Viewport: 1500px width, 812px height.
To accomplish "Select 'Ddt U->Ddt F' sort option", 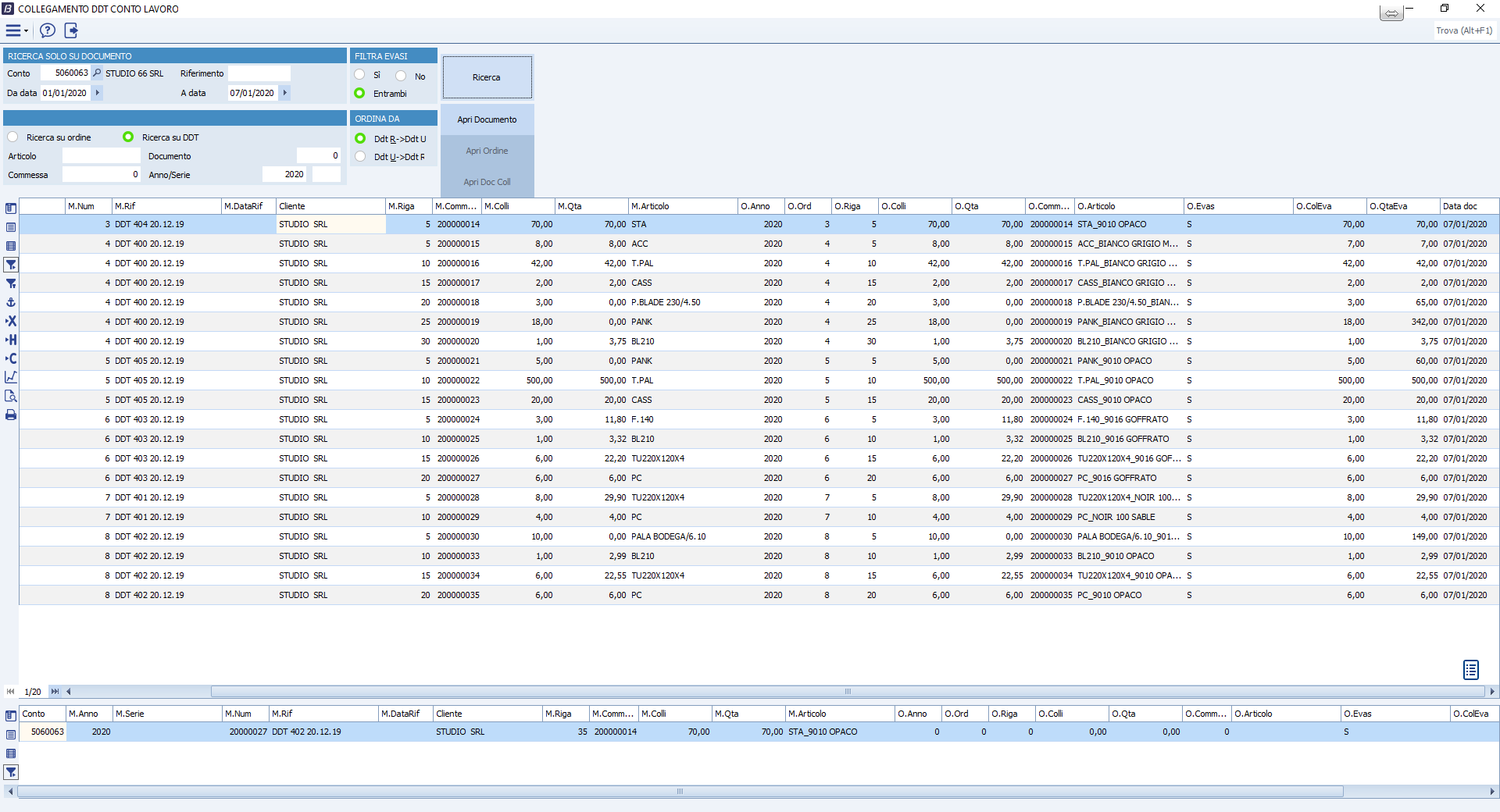I will tap(360, 156).
